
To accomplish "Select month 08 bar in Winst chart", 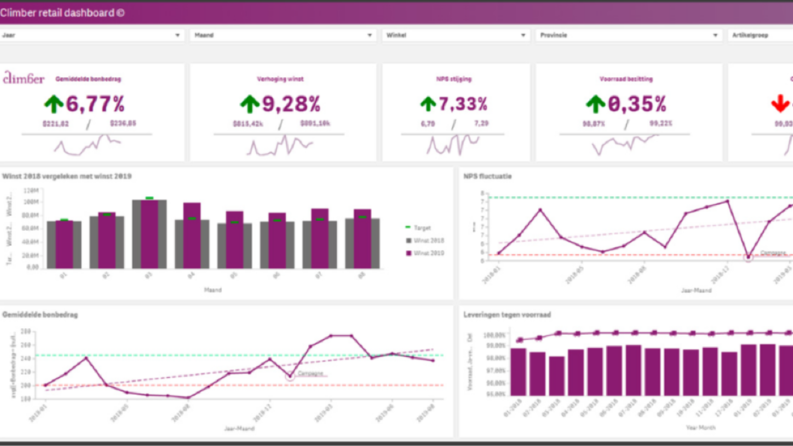I will click(x=362, y=239).
